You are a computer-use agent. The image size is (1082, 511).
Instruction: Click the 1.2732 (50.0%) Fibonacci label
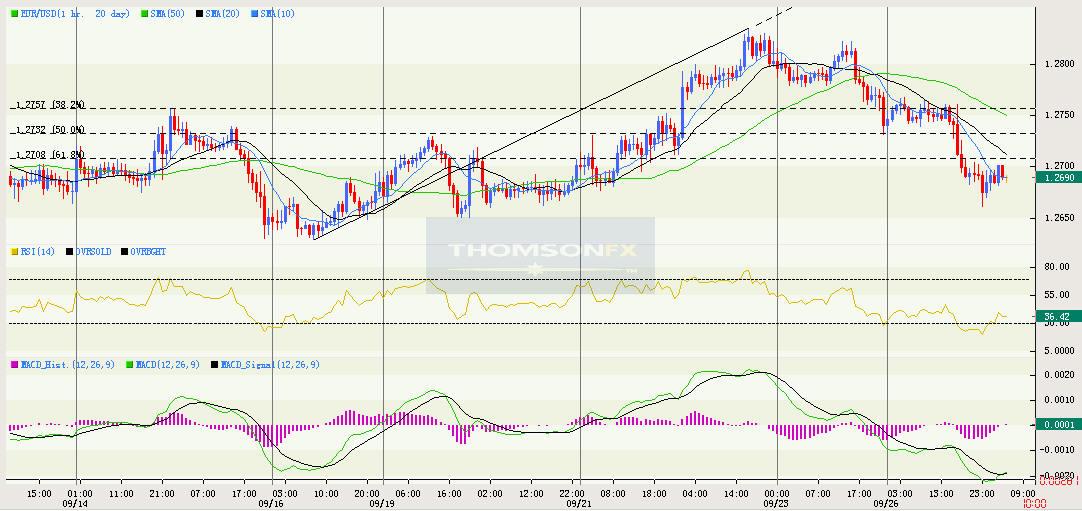[50, 130]
